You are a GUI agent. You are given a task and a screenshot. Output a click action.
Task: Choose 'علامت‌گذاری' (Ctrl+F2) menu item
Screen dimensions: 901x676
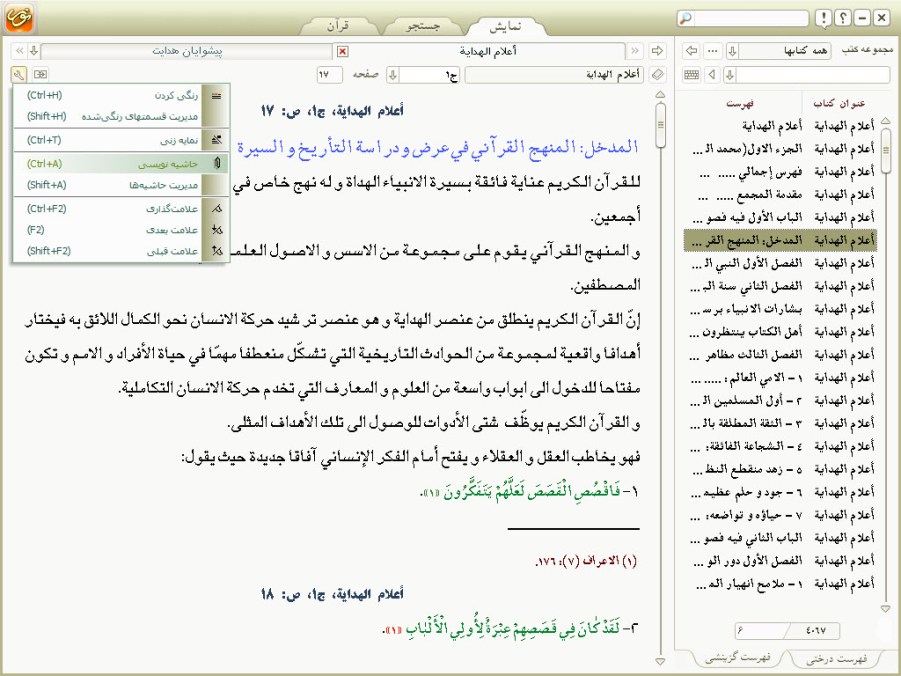(121, 209)
